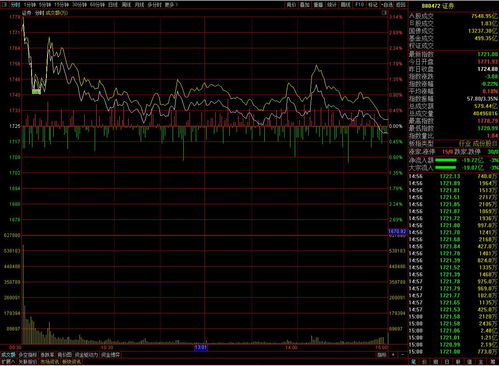Select the 14:56 1722.13 trade tick row

pos(453,176)
